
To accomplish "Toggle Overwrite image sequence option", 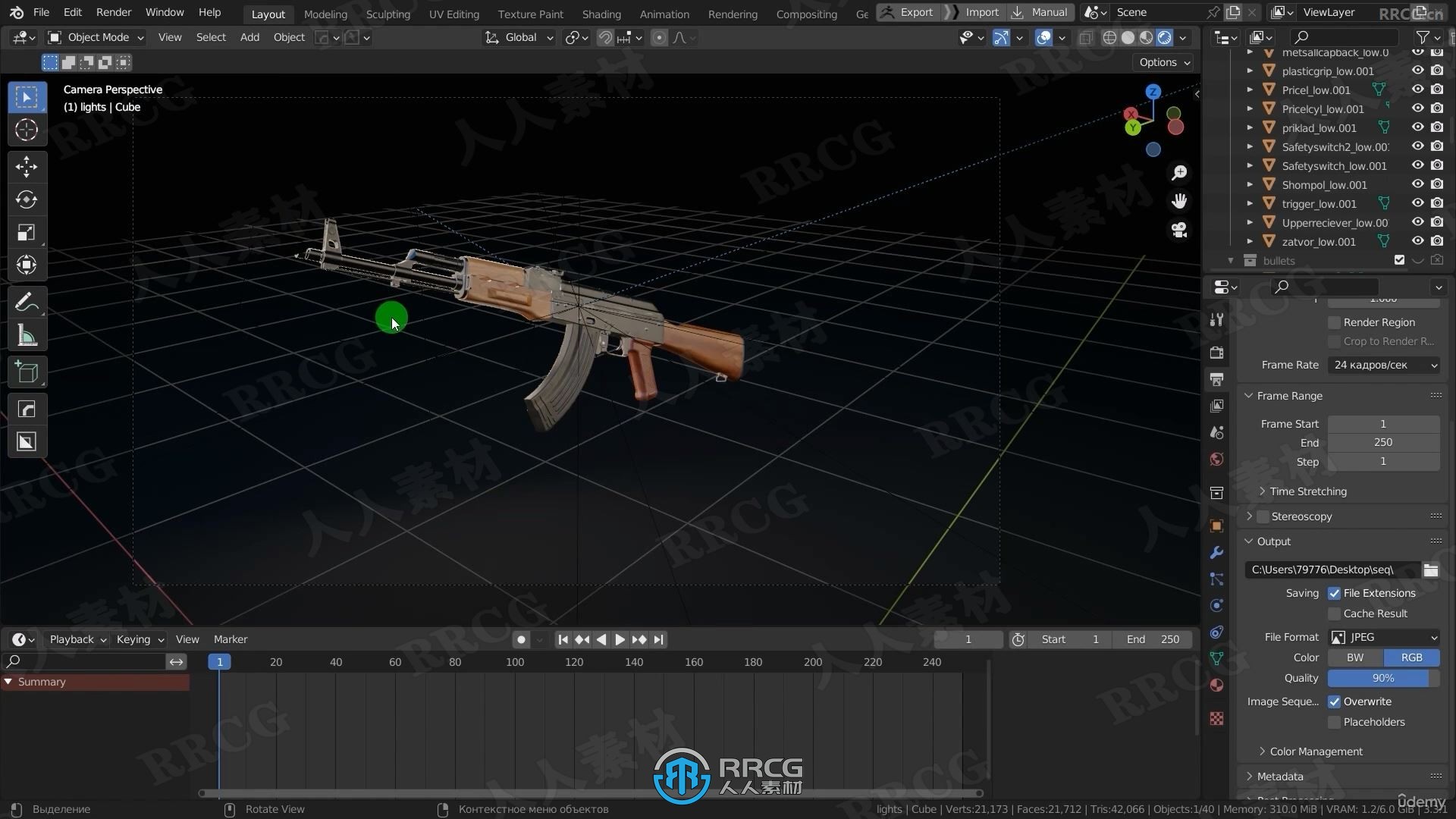I will (x=1334, y=701).
